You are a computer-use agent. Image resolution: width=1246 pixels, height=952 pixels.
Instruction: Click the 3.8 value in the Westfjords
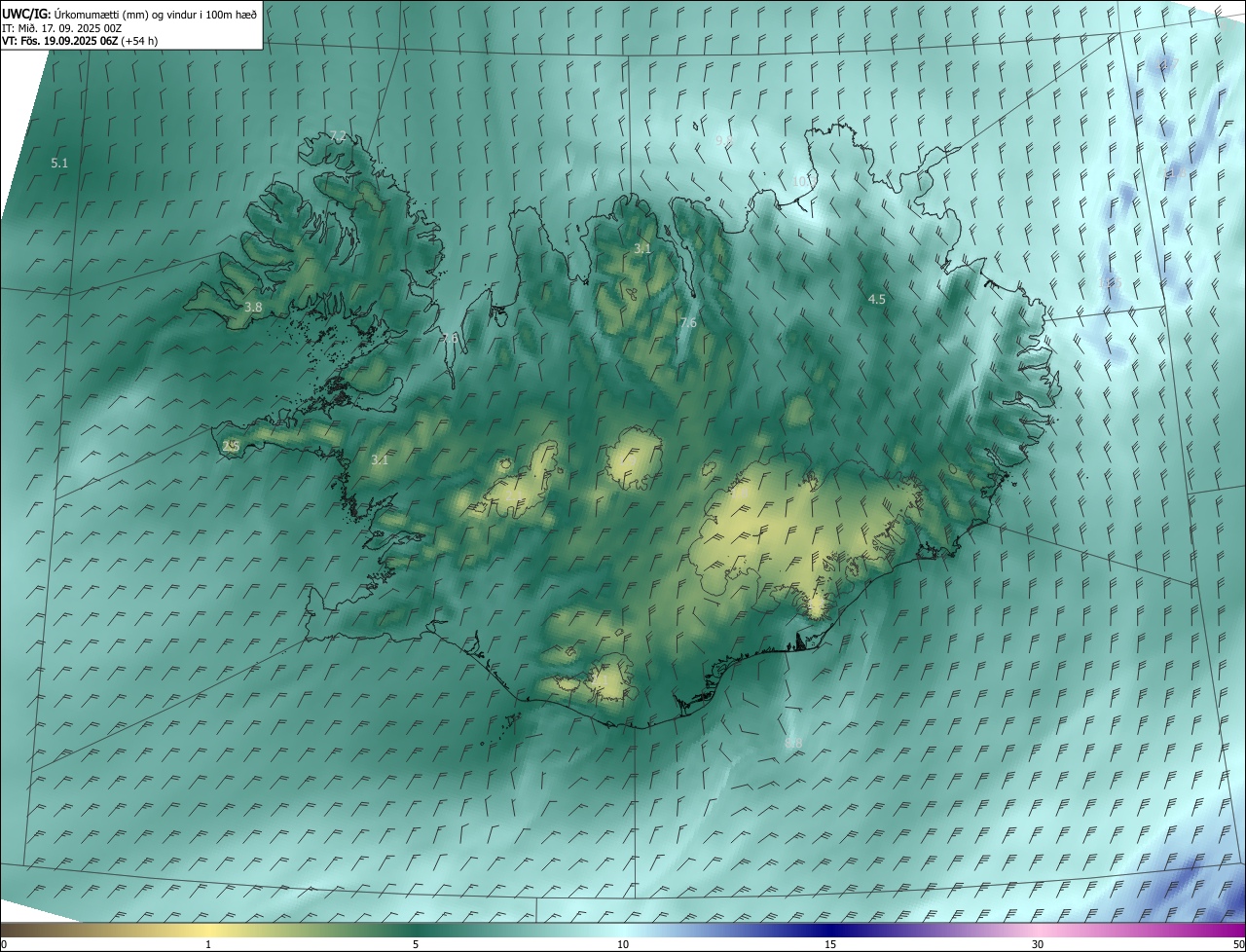253,307
